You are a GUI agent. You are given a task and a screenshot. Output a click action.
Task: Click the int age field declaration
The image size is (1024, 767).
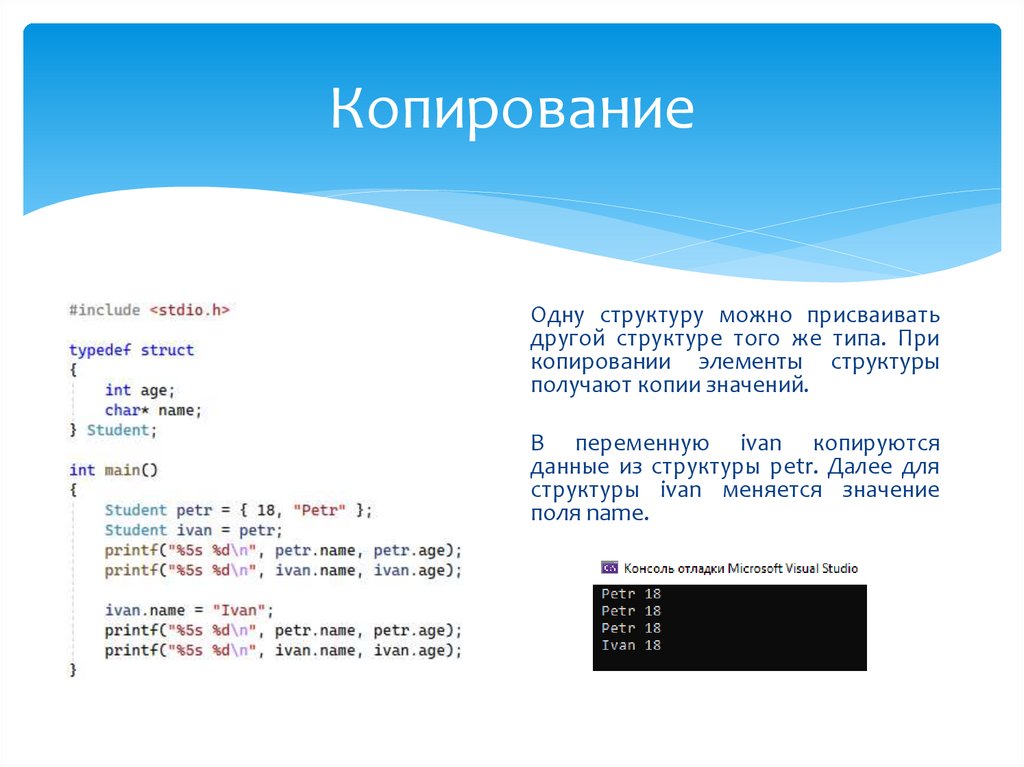click(140, 389)
